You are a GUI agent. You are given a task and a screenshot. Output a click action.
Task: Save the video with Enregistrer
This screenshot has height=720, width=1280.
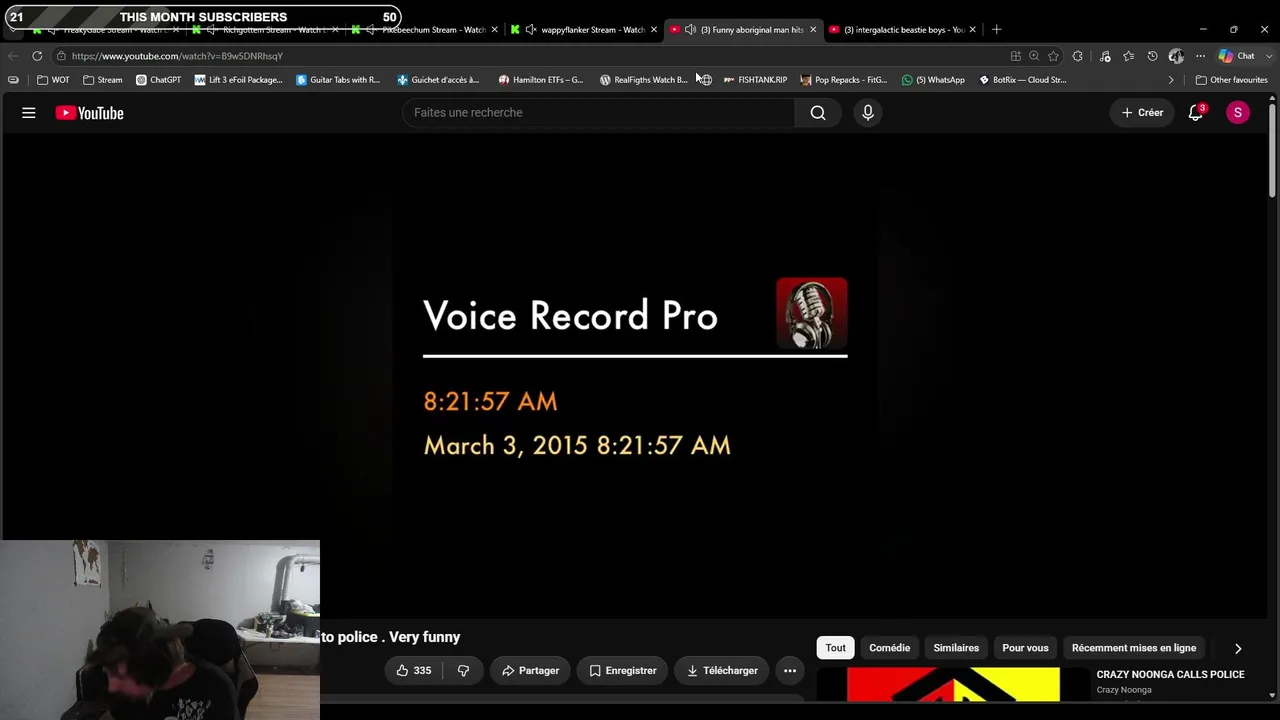pos(623,670)
